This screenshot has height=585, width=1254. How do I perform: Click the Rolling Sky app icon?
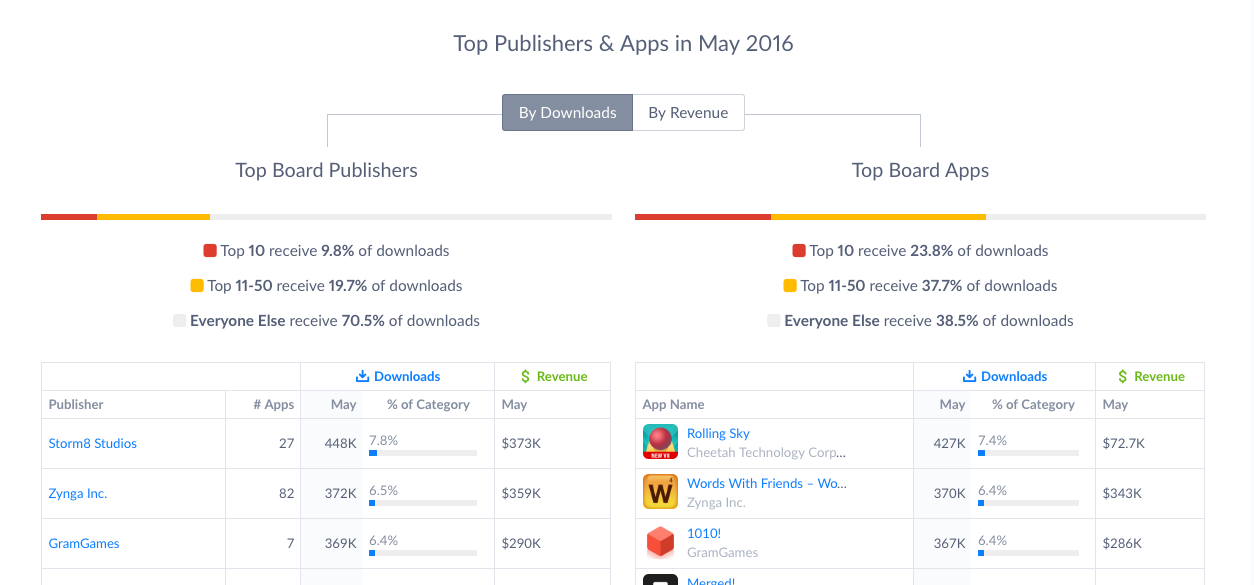[x=660, y=442]
